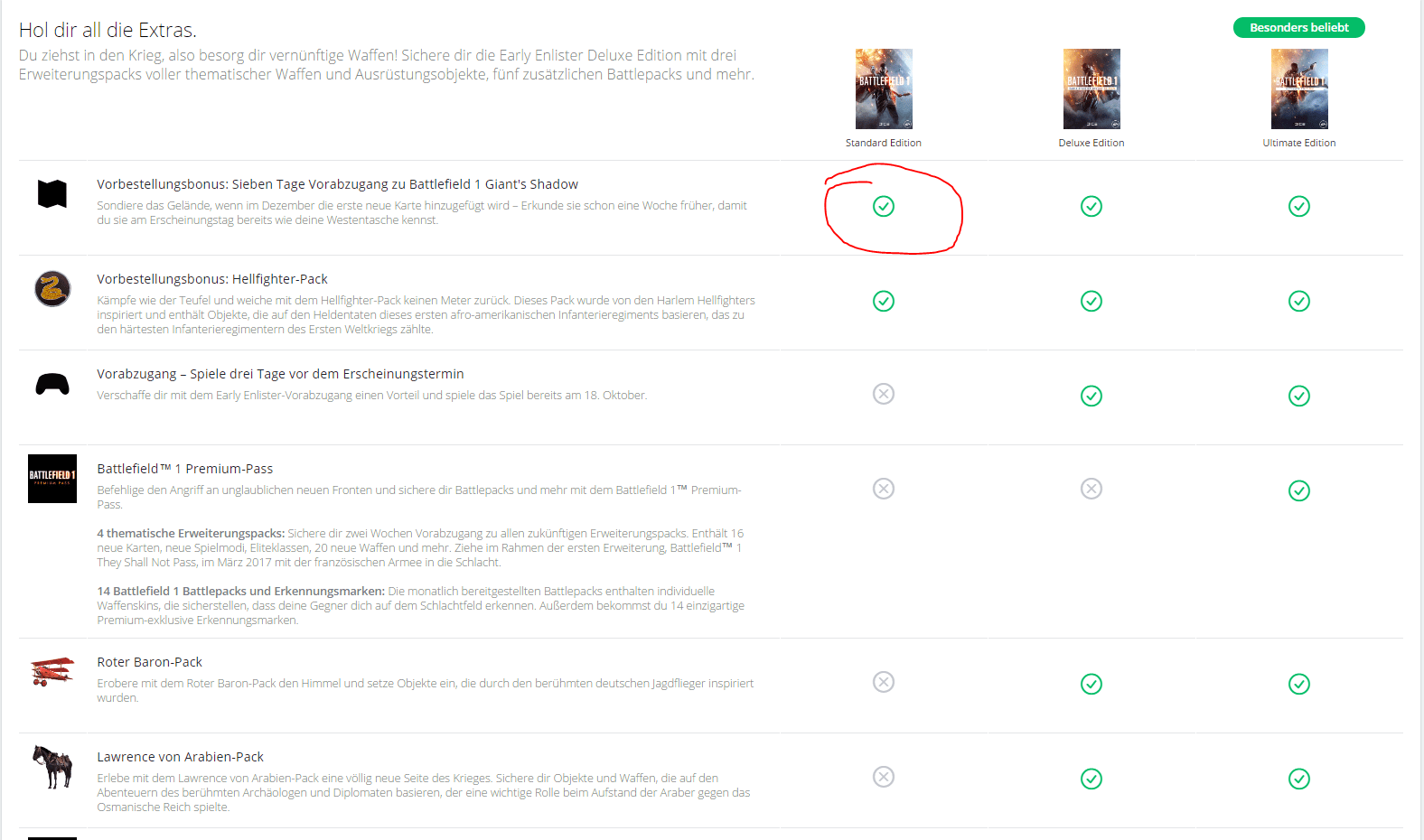Click the horse icon for Lawrence von Arabien-Pack
The height and width of the screenshot is (840, 1424).
(52, 767)
